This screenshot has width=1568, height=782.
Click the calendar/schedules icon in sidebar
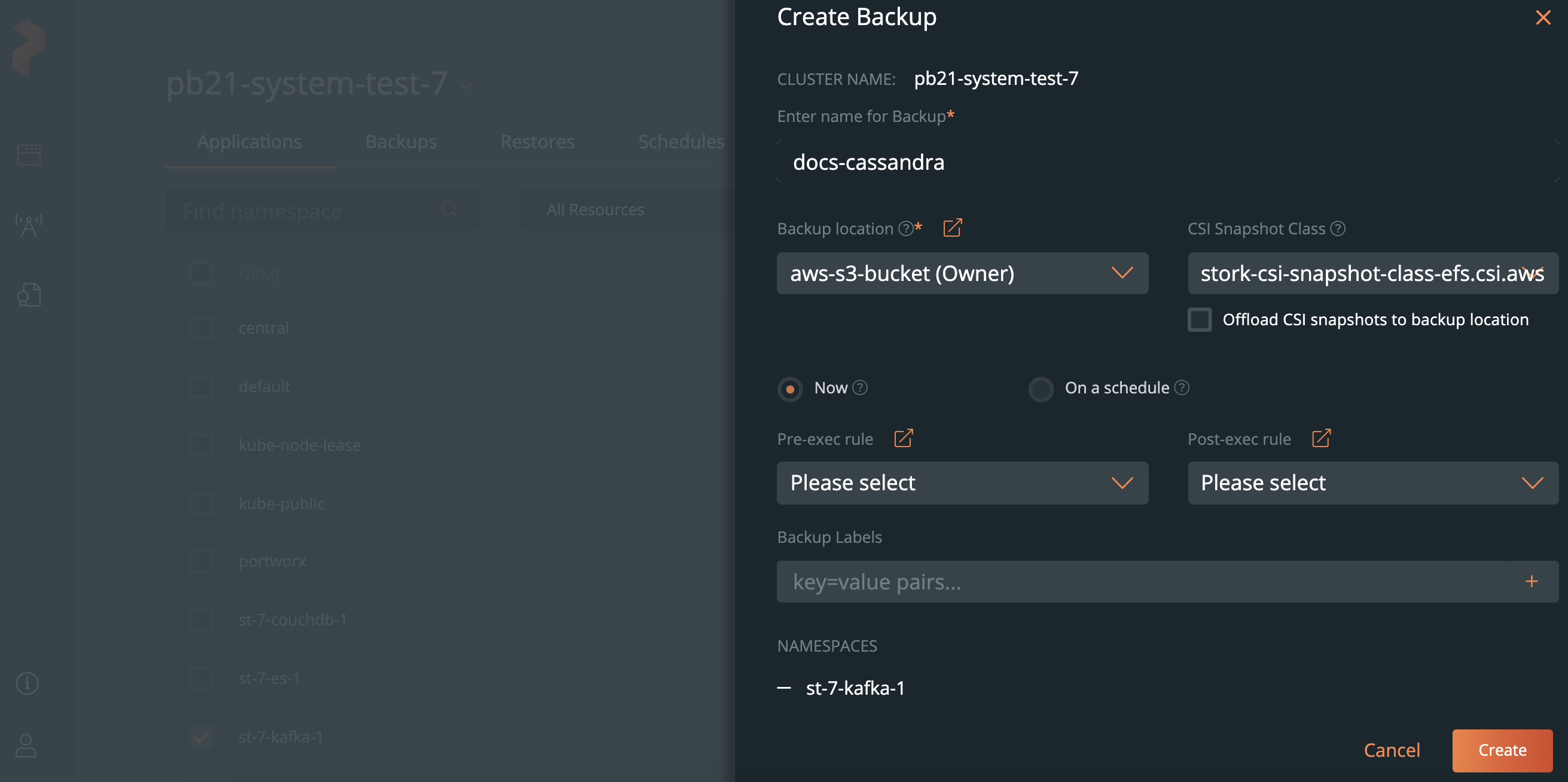click(28, 154)
